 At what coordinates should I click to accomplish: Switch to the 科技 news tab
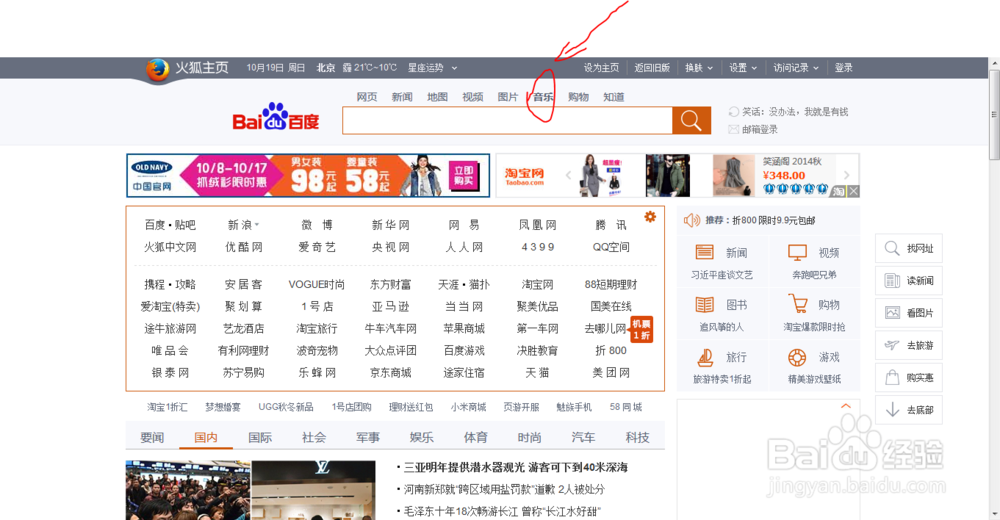pyautogui.click(x=637, y=437)
